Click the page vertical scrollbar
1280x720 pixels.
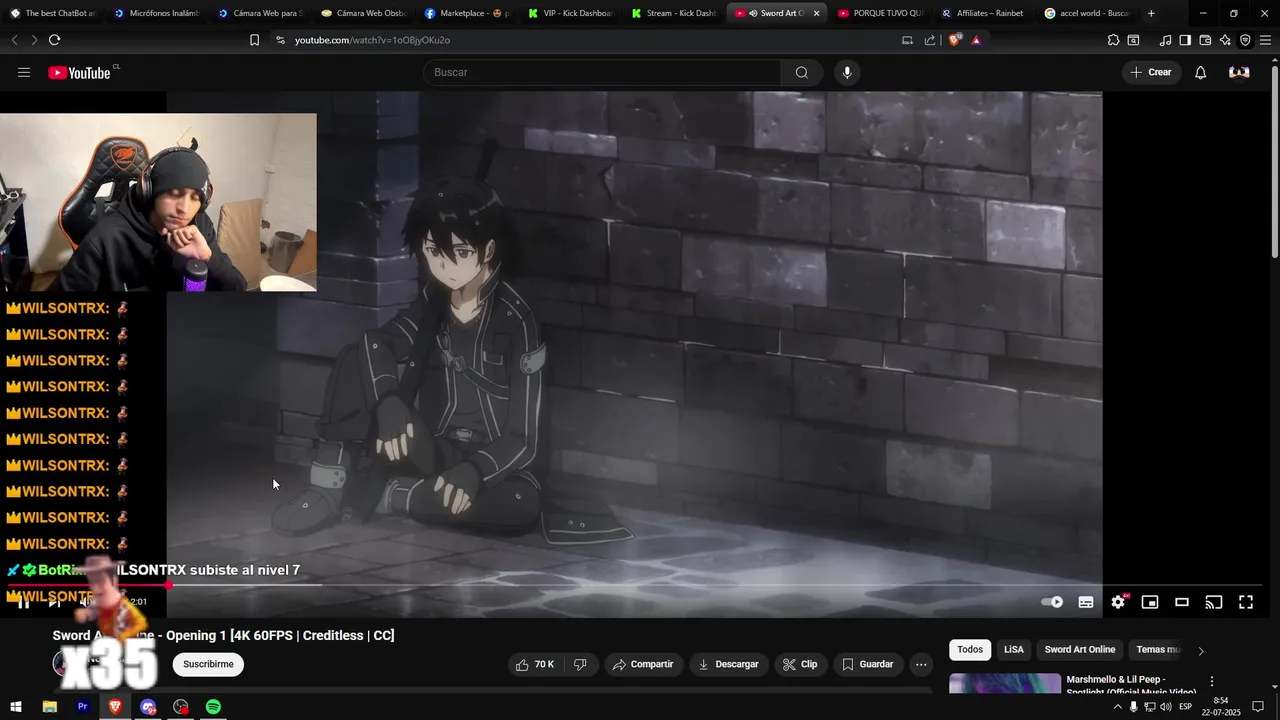click(1274, 160)
